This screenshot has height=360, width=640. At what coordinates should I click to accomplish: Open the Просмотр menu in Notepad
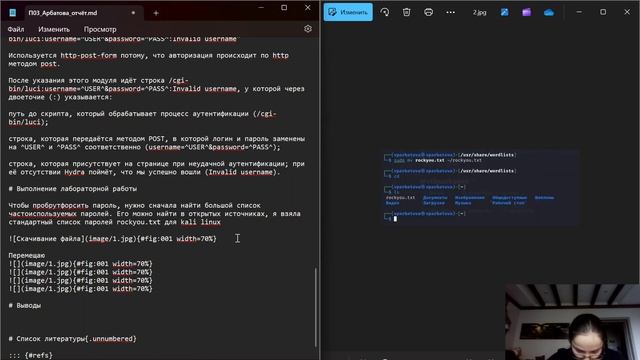click(100, 29)
